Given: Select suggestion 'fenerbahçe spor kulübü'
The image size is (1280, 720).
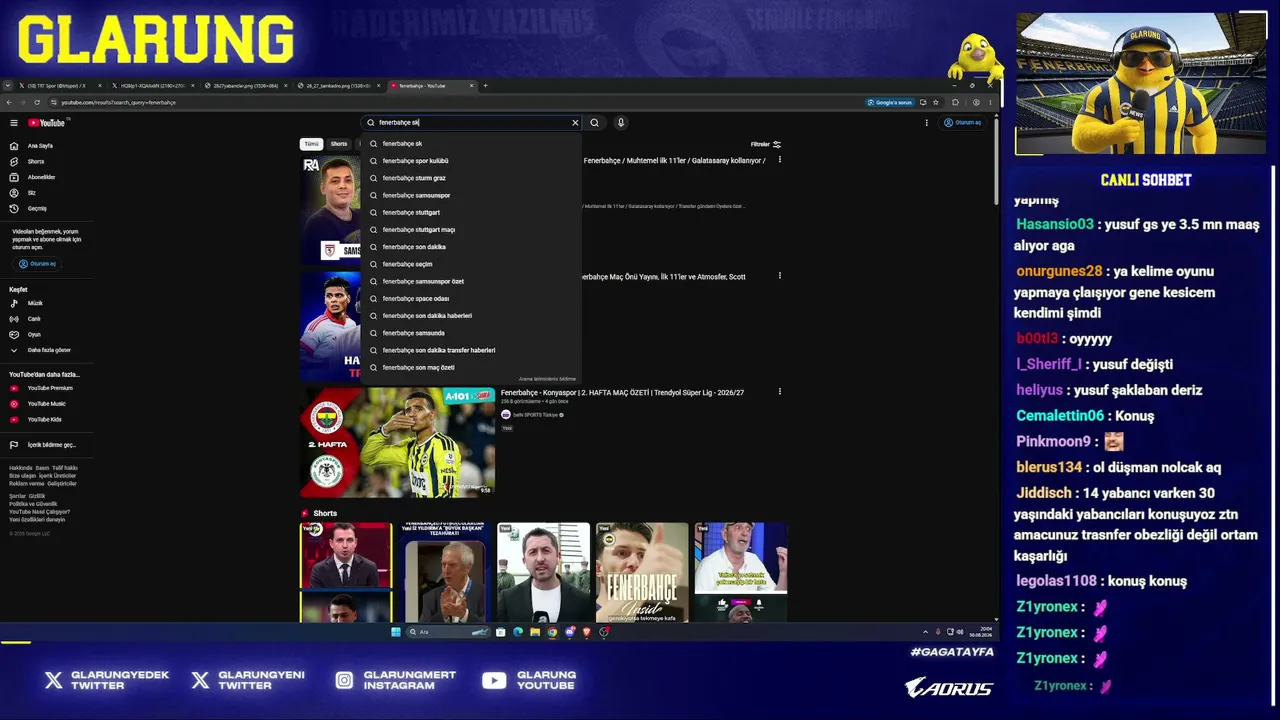Looking at the screenshot, I should [x=471, y=161].
